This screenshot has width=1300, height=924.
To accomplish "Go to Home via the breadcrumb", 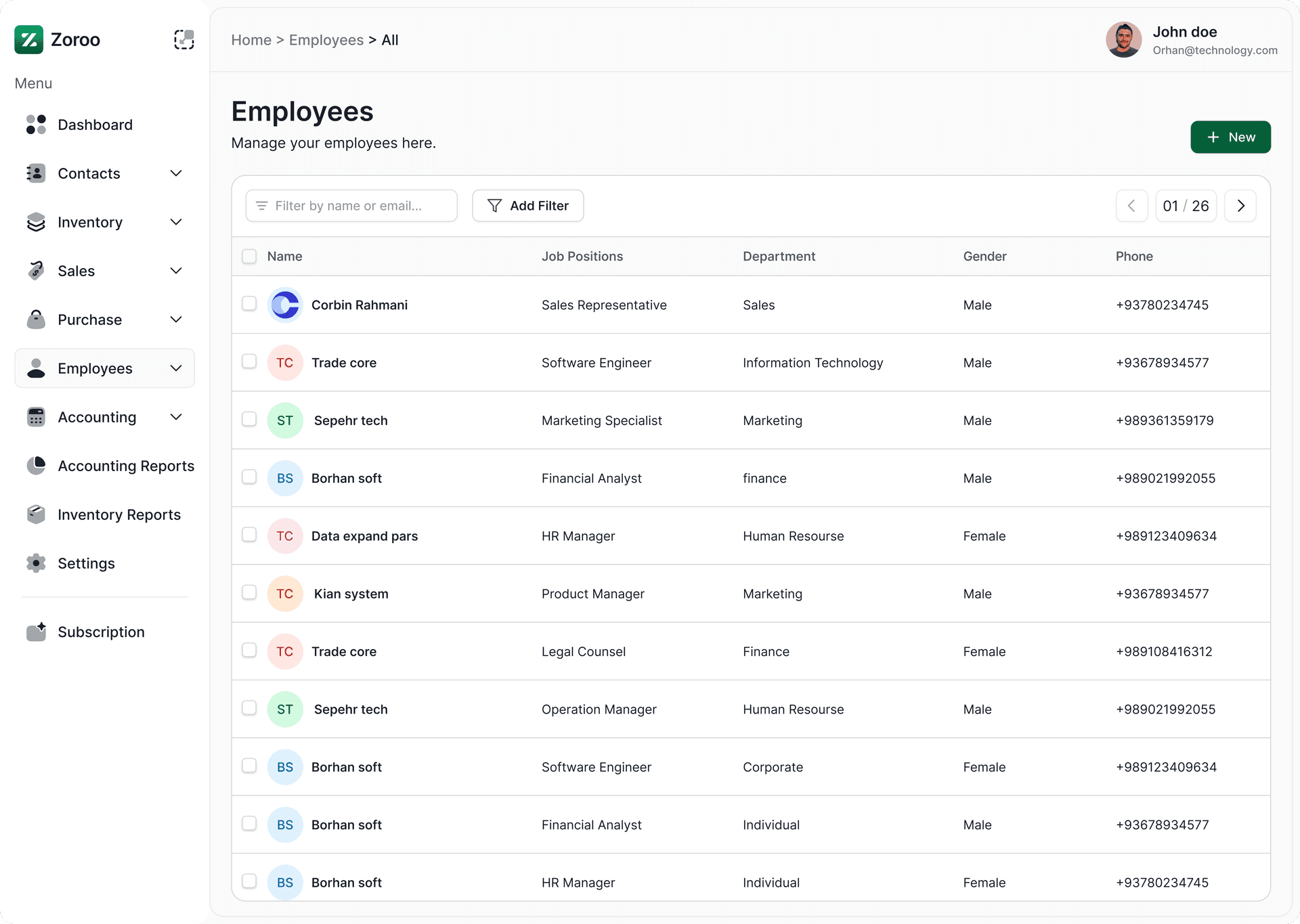I will pos(251,40).
